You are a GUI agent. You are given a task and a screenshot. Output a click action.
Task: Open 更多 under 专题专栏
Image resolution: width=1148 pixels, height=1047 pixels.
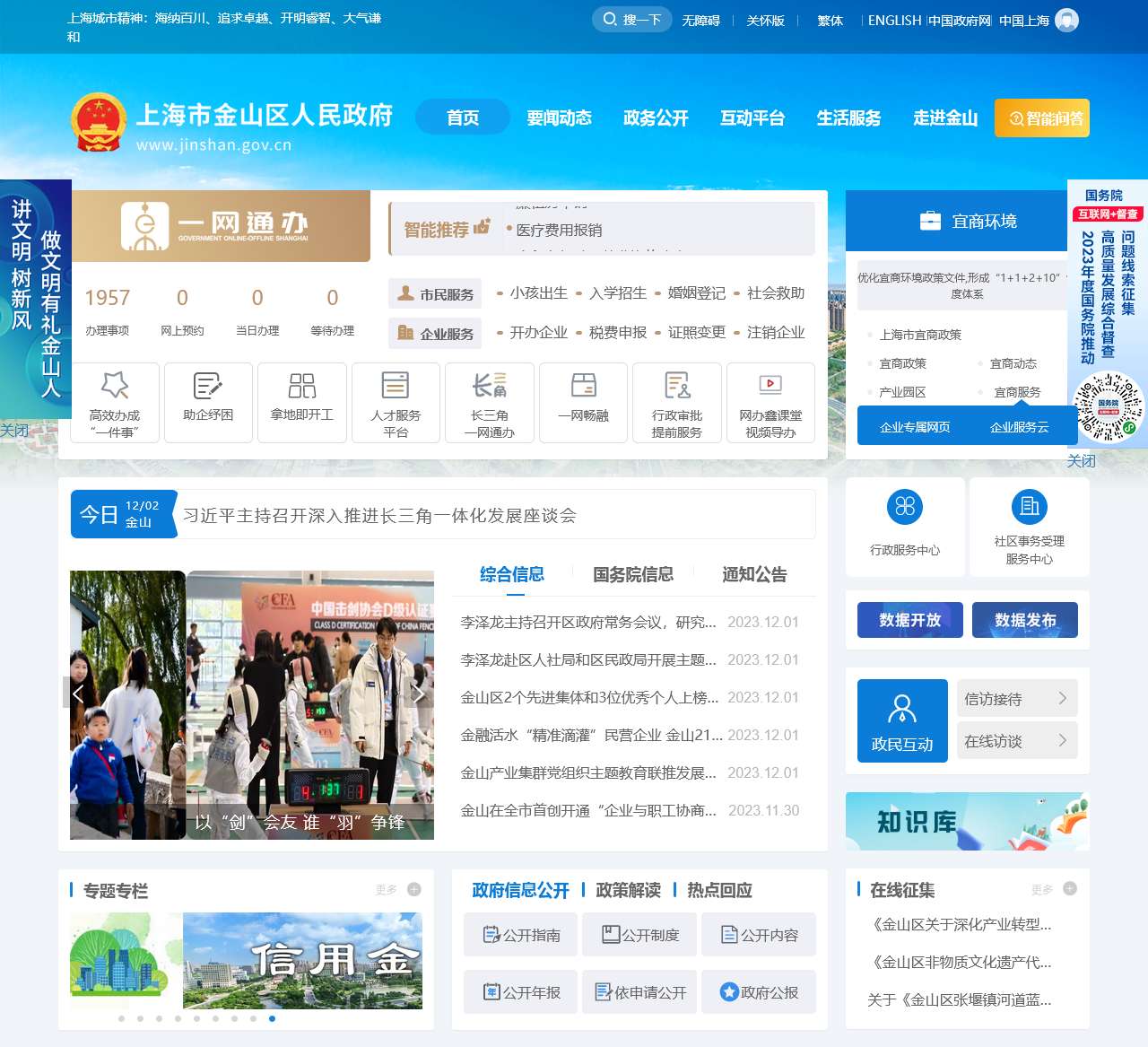coord(386,890)
